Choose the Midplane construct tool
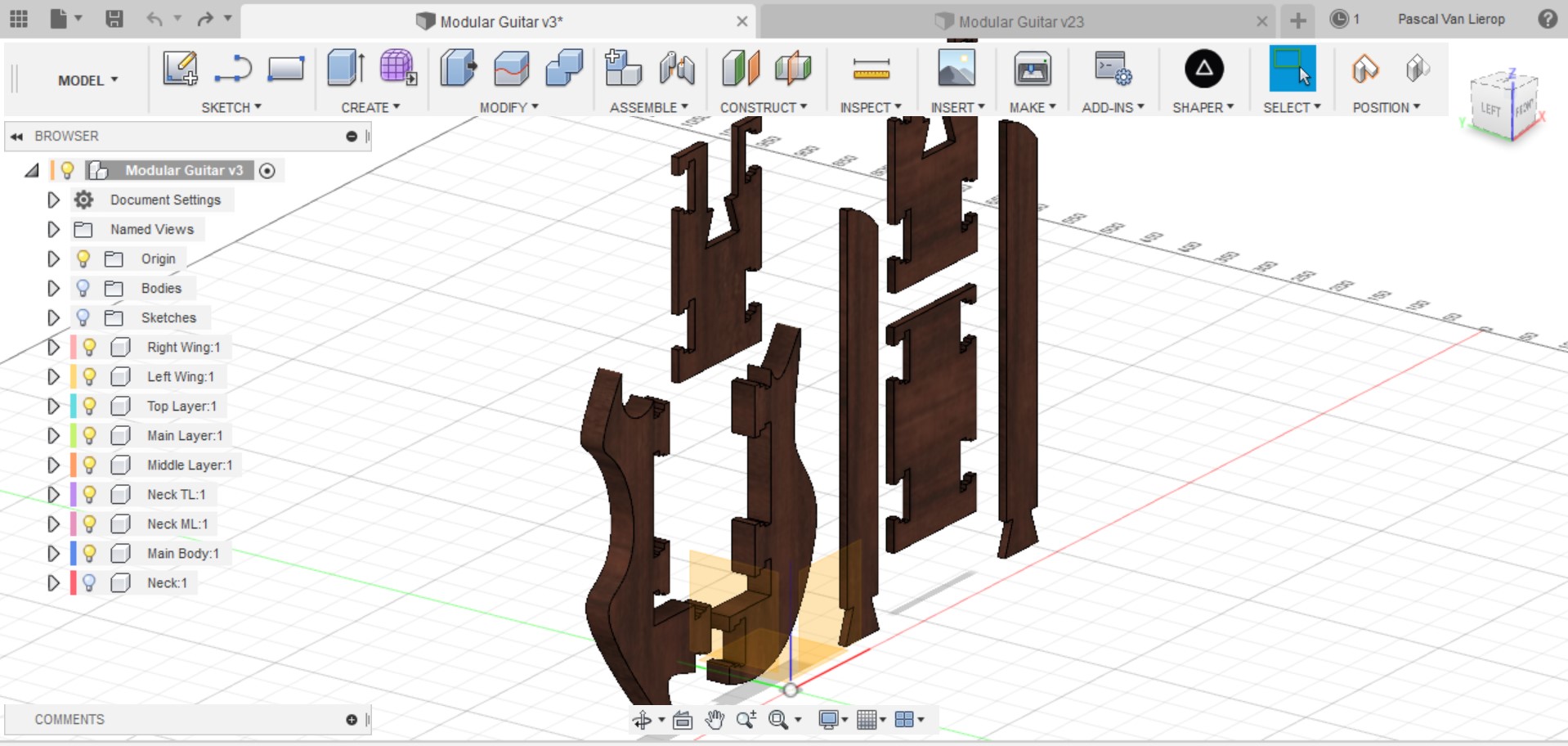This screenshot has width=1568, height=746. [793, 68]
